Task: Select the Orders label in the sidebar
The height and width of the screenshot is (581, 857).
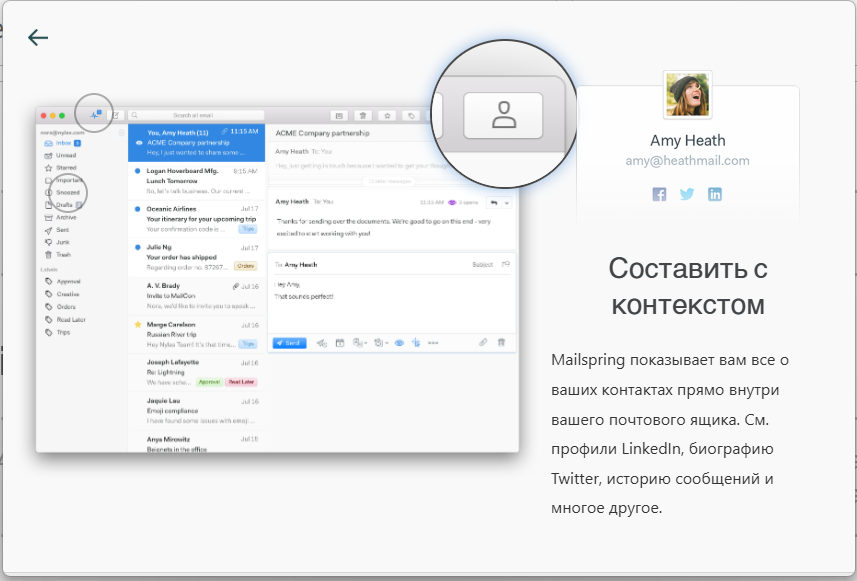Action: pos(61,307)
